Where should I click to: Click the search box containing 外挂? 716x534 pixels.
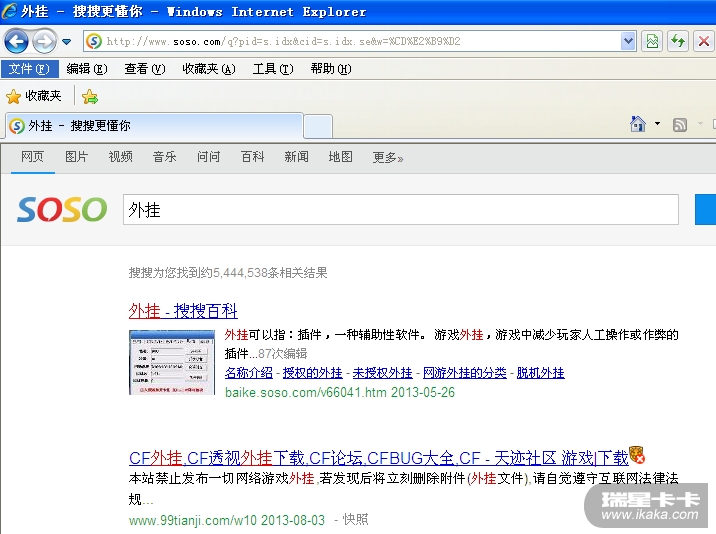(400, 210)
